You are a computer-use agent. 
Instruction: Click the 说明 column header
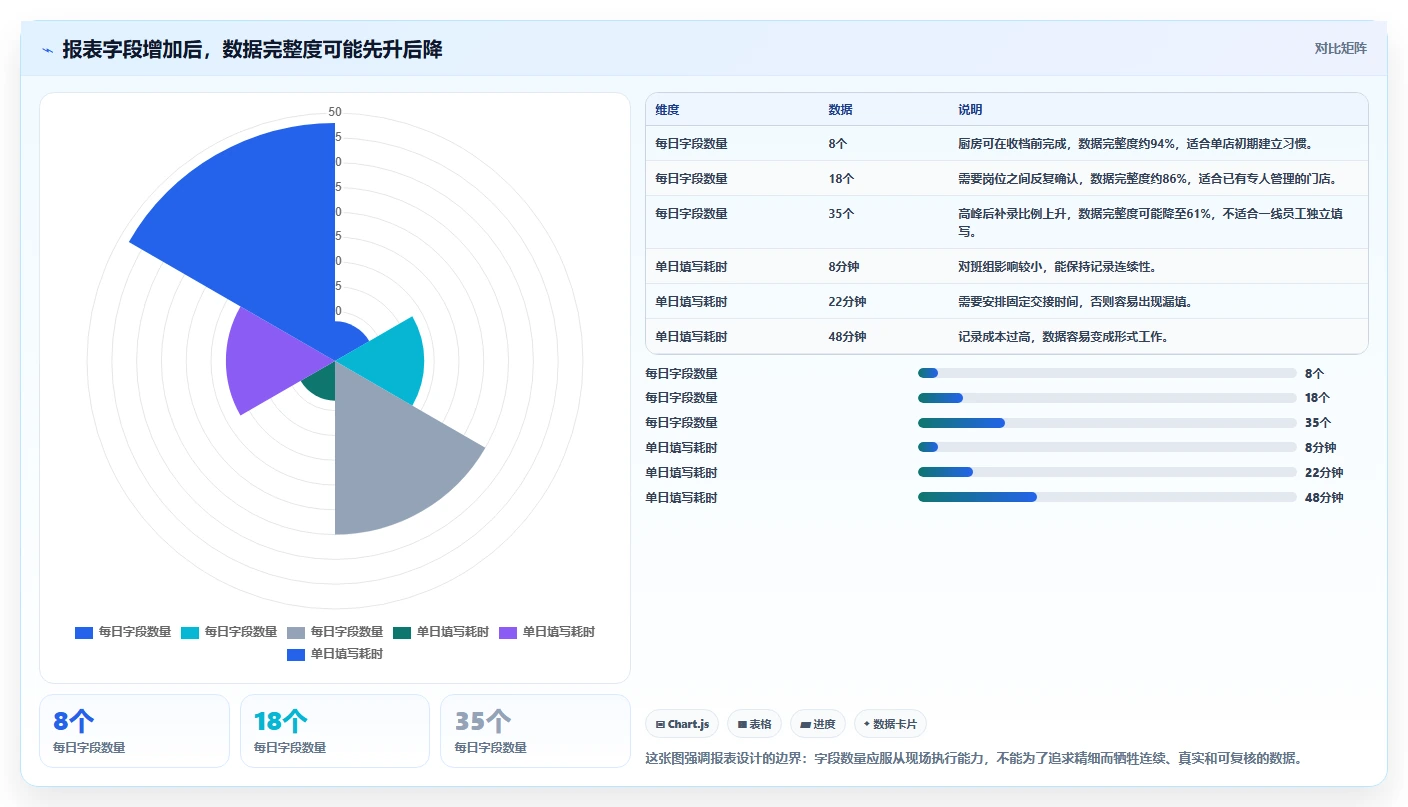pyautogui.click(x=970, y=110)
